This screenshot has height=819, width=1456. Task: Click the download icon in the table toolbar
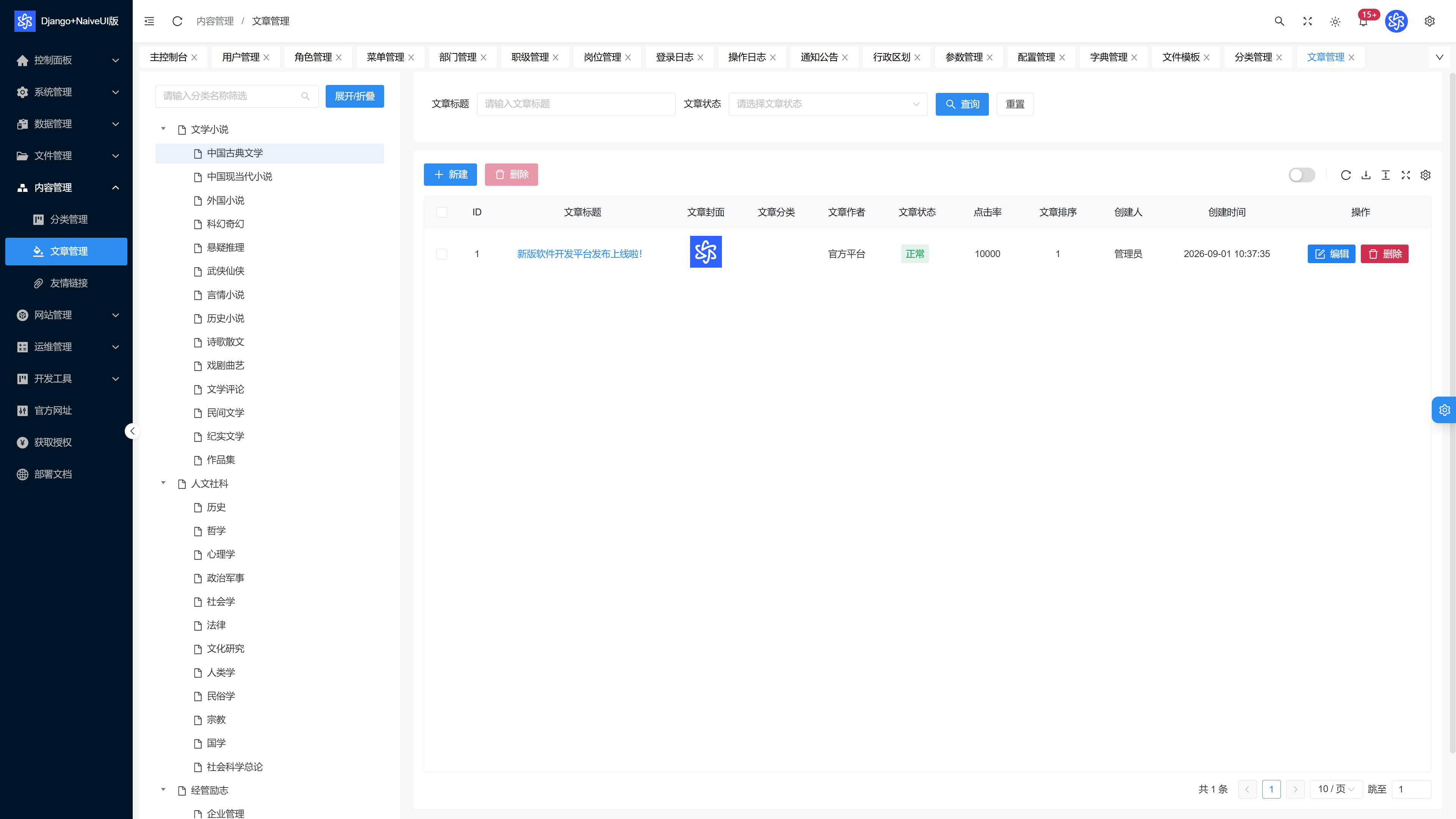coord(1365,175)
